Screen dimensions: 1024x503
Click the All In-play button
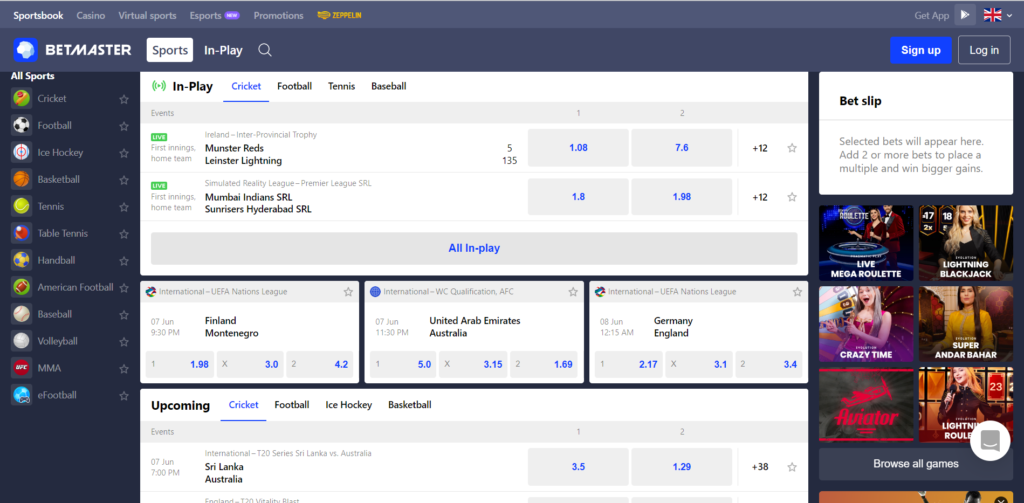pos(474,248)
